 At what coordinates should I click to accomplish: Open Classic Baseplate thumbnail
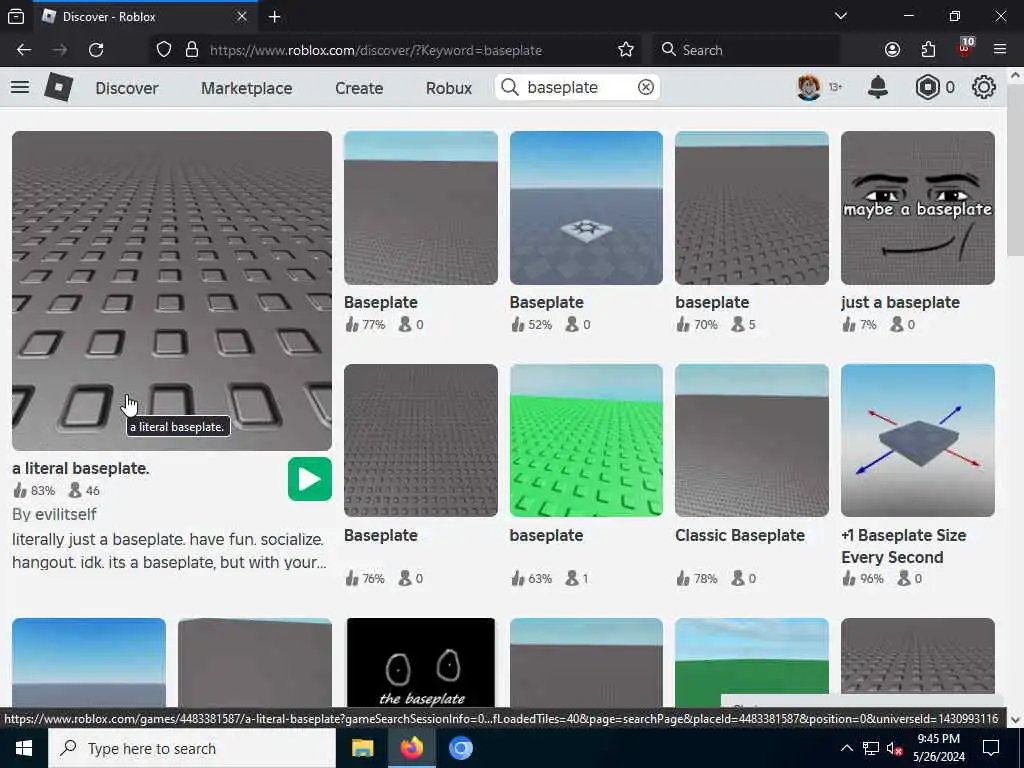[752, 440]
